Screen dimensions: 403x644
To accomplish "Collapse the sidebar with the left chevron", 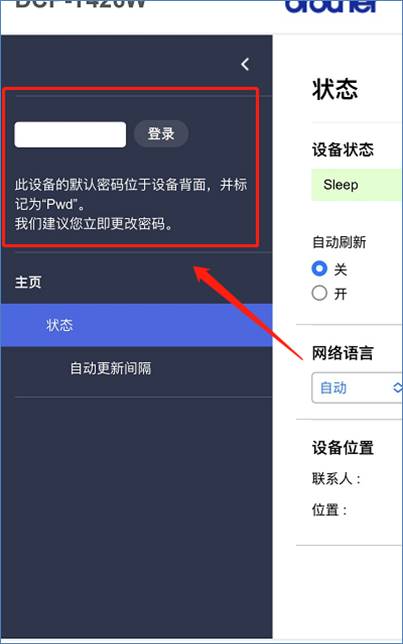I will click(x=245, y=64).
